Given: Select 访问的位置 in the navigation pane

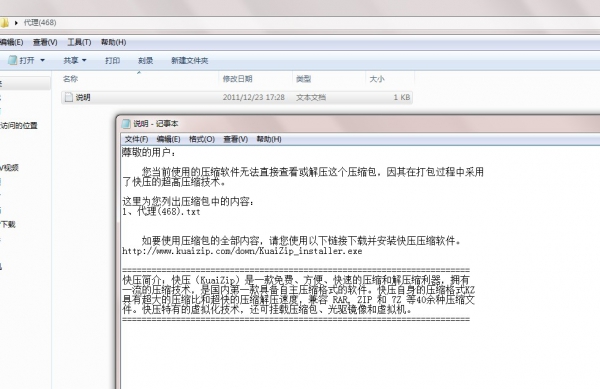Looking at the screenshot, I should coord(19,126).
